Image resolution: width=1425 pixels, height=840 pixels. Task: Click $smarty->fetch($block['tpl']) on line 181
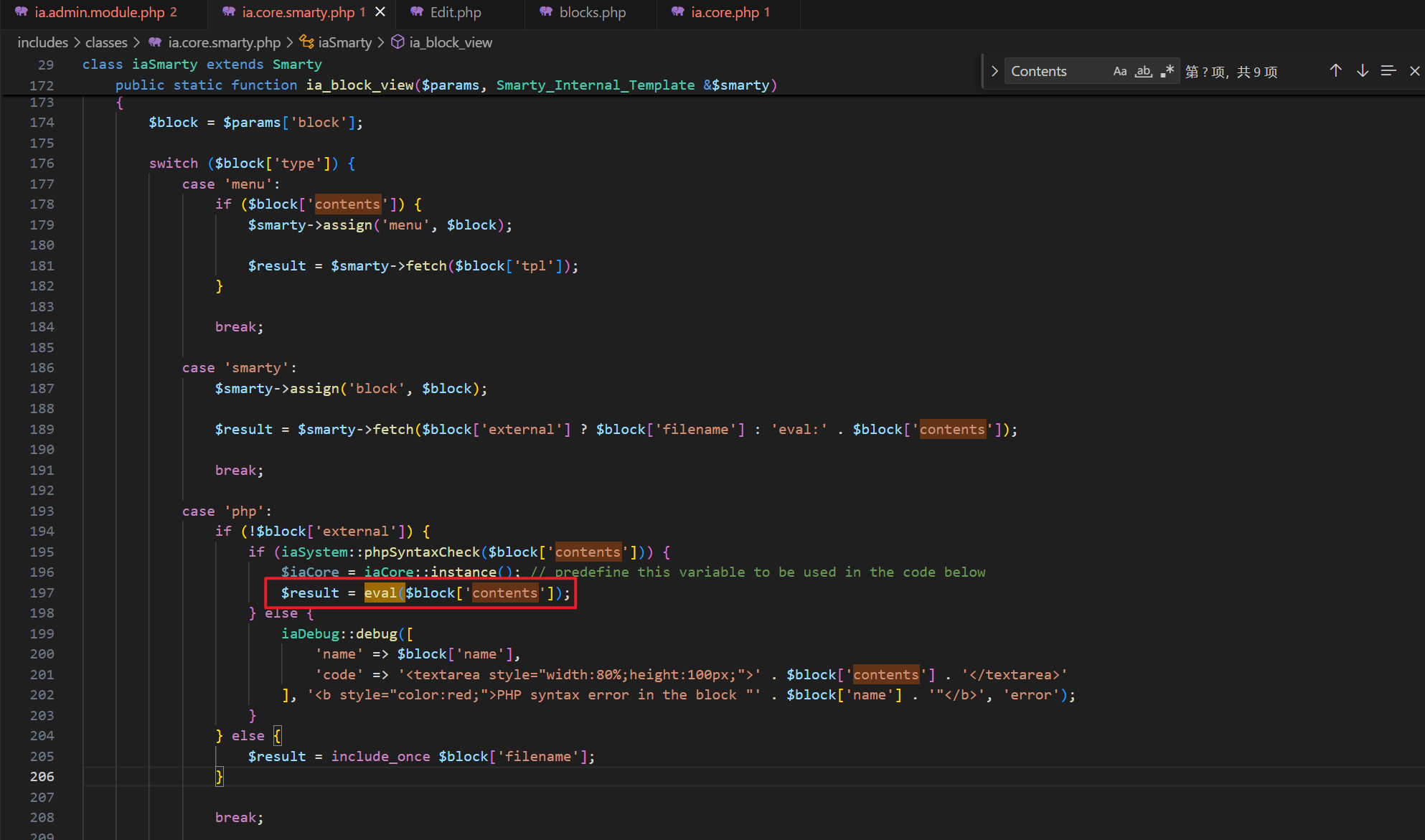[x=454, y=266]
